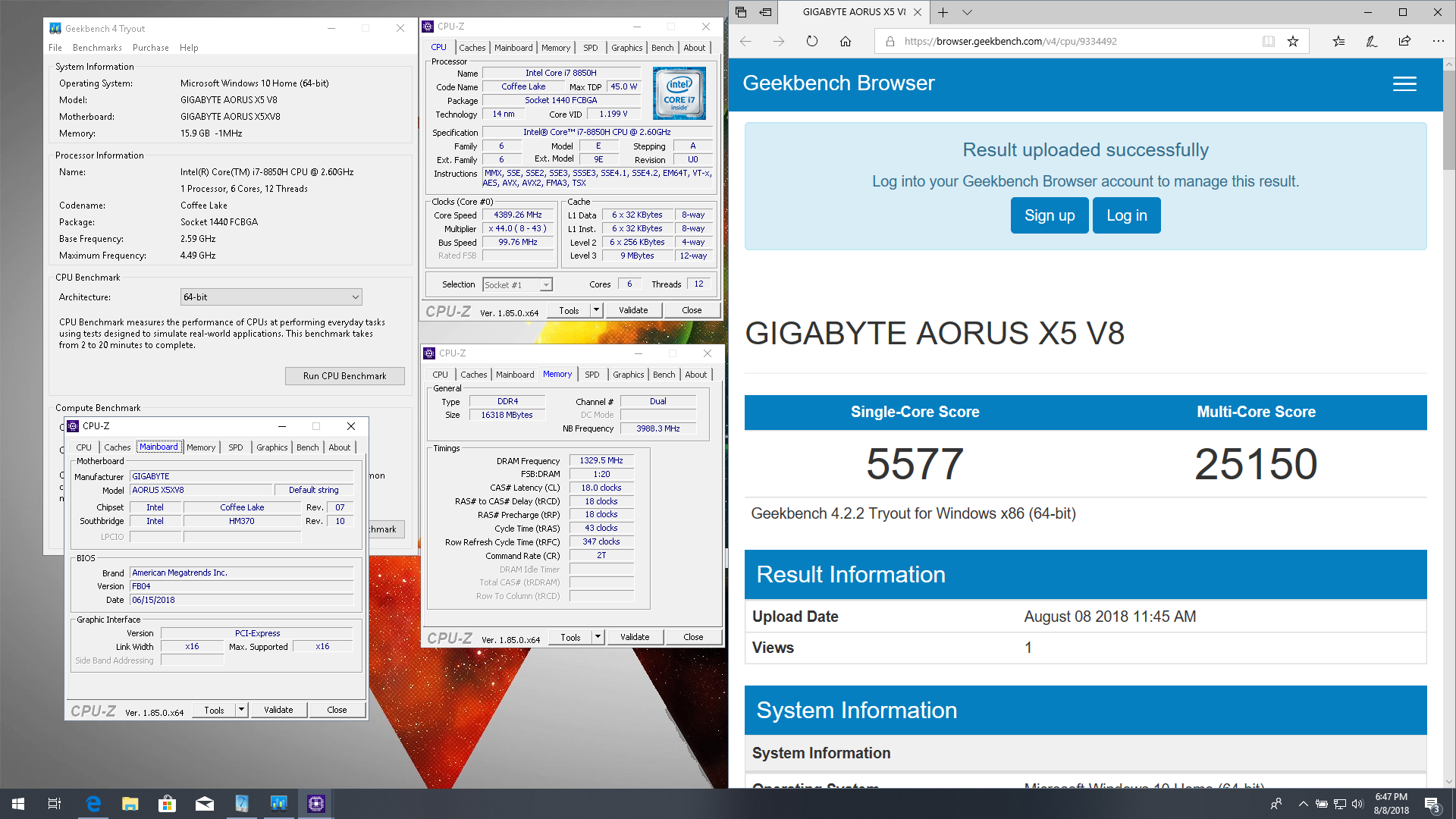Screen dimensions: 1456x819
Task: Click Validate in the top CPU-Z window
Action: (633, 310)
